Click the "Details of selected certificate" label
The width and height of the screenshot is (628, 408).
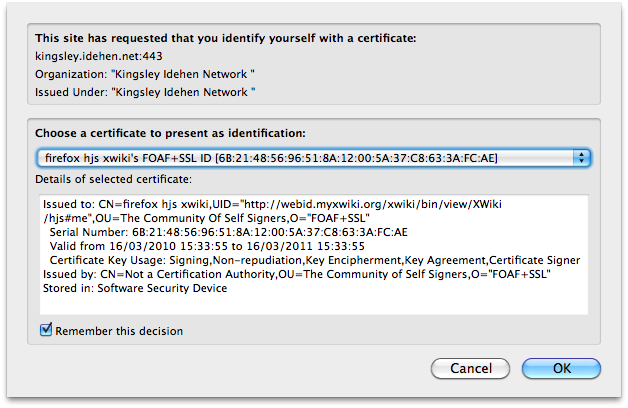point(111,178)
